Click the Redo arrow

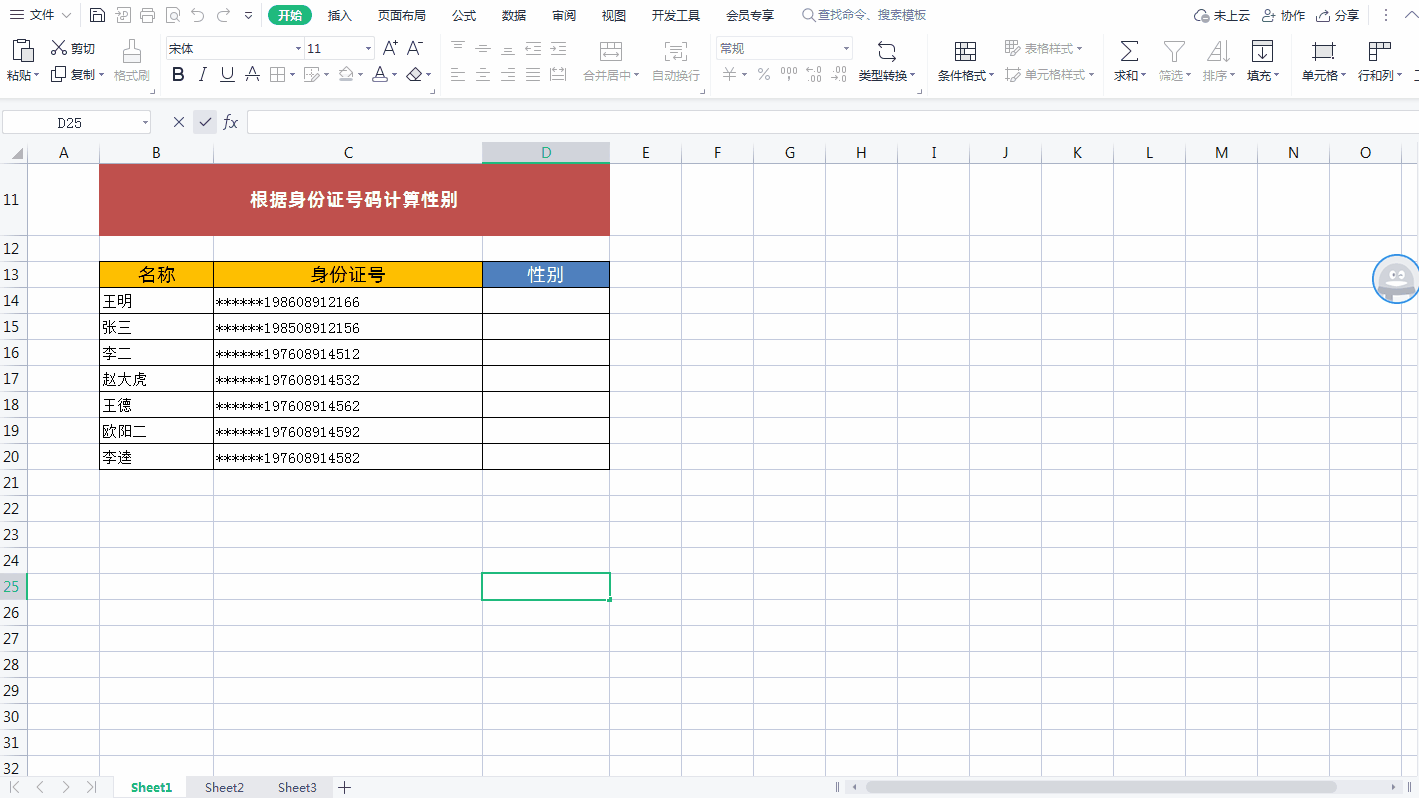pos(223,15)
